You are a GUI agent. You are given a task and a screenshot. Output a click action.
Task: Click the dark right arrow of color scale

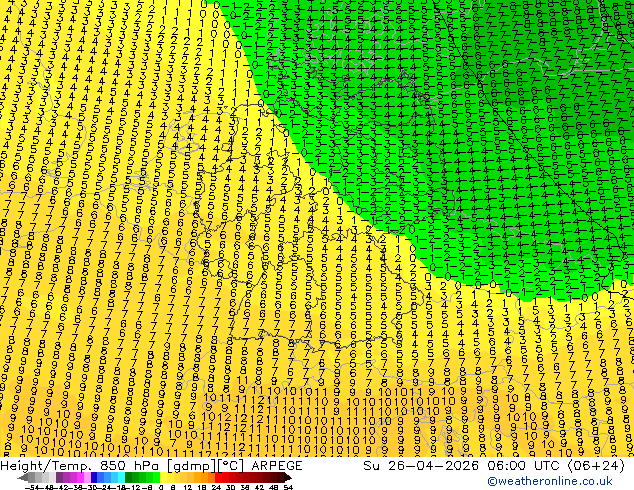(x=288, y=477)
